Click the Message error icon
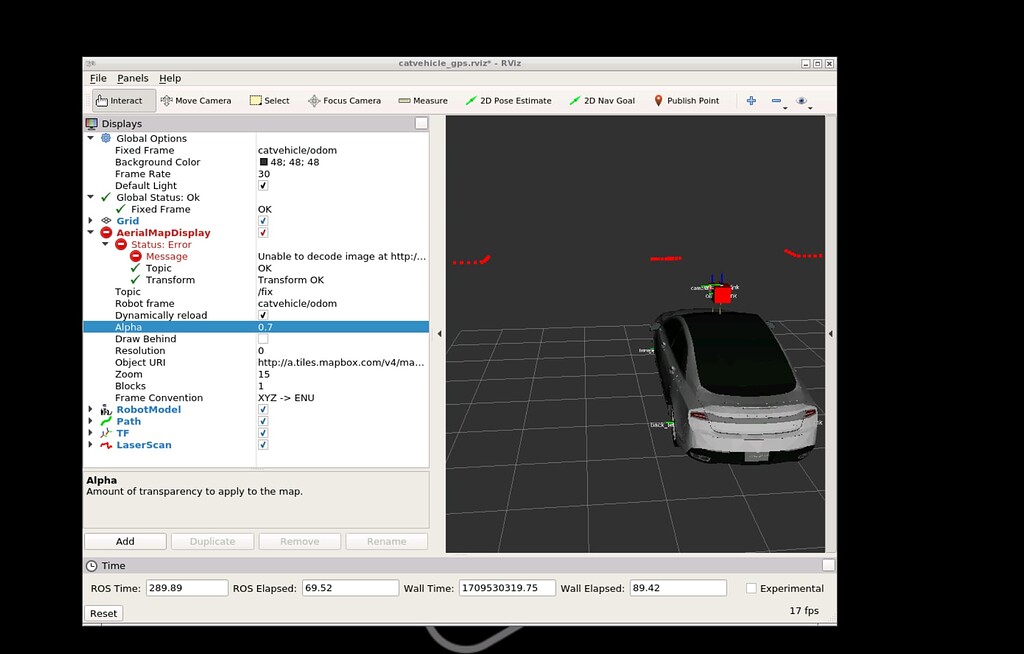 click(x=136, y=256)
